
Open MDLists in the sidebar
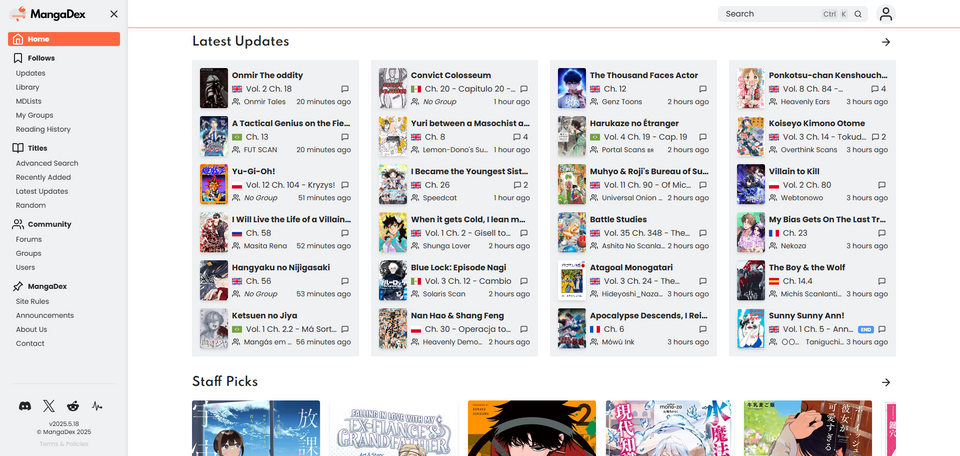click(x=29, y=102)
